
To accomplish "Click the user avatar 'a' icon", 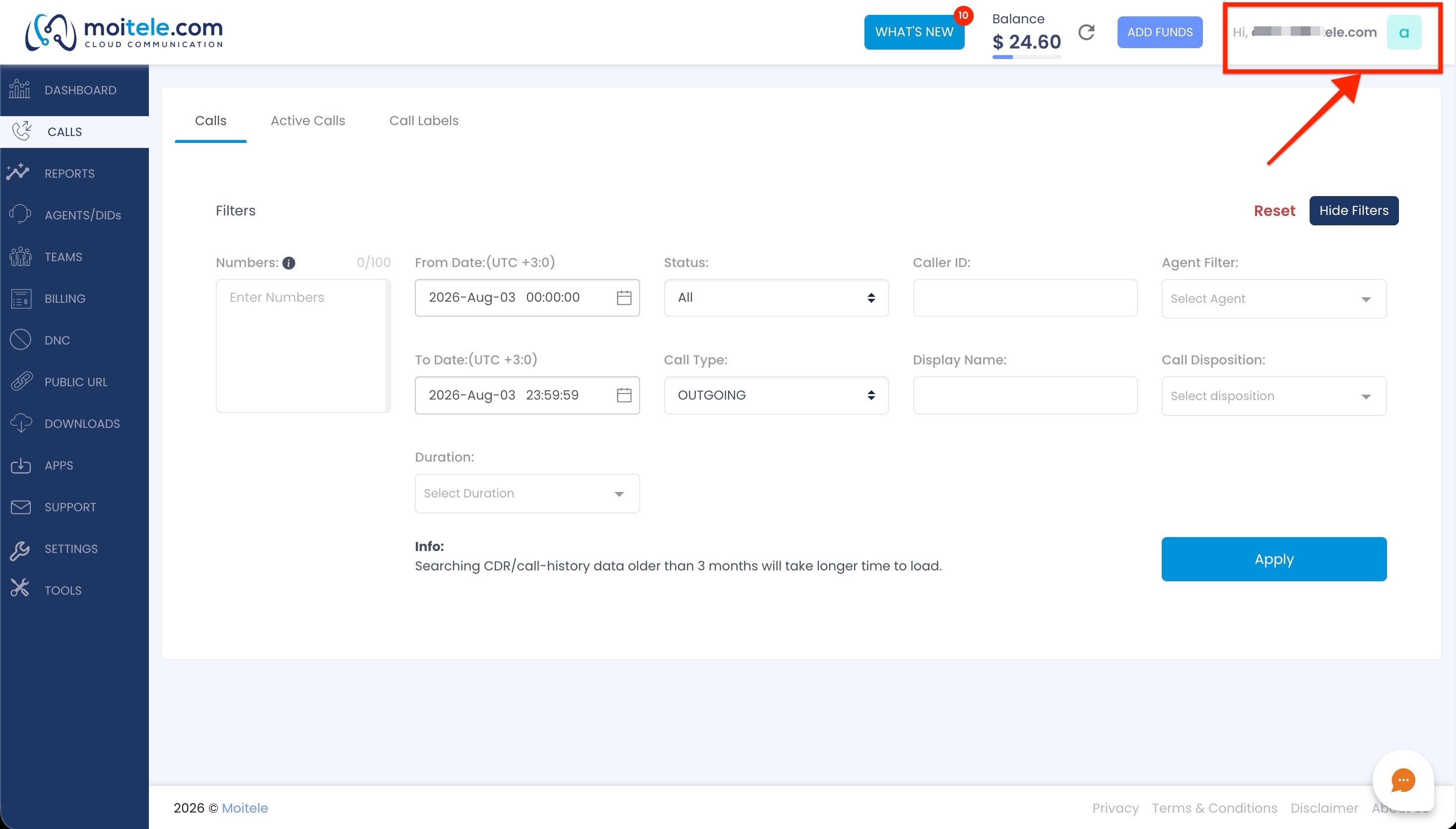I will click(x=1404, y=32).
